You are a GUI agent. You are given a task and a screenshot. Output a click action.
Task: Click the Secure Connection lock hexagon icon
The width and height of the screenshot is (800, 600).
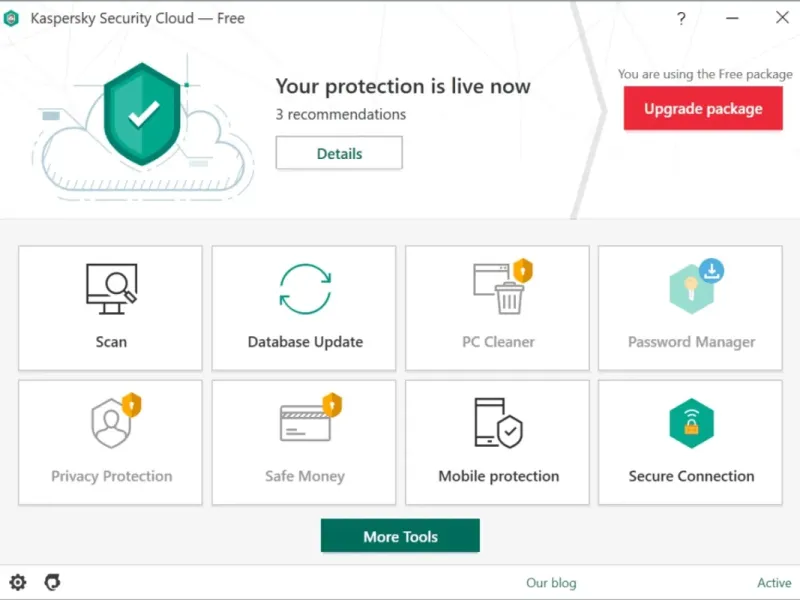click(x=691, y=423)
